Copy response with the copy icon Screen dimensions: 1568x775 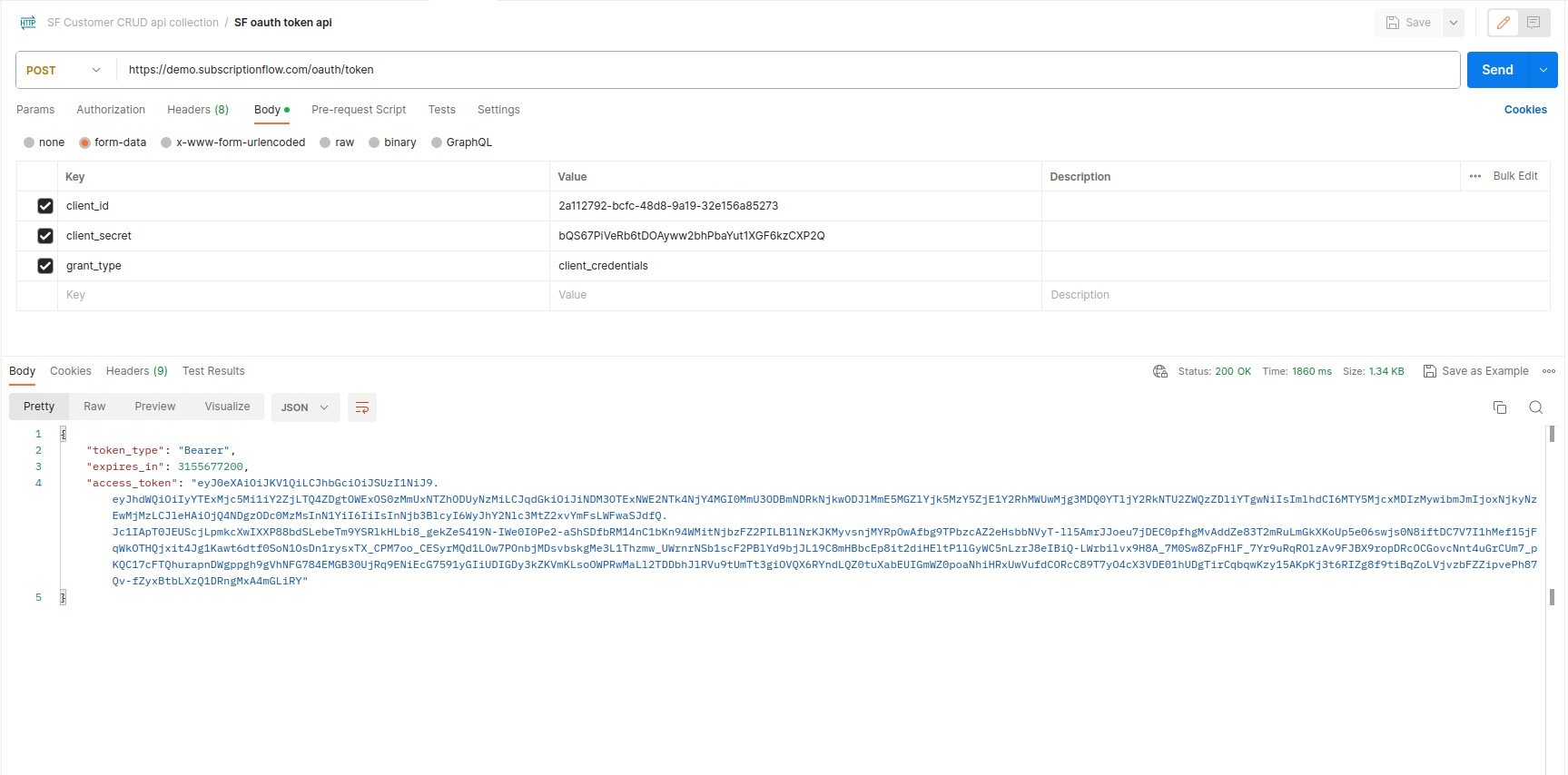pos(1500,407)
